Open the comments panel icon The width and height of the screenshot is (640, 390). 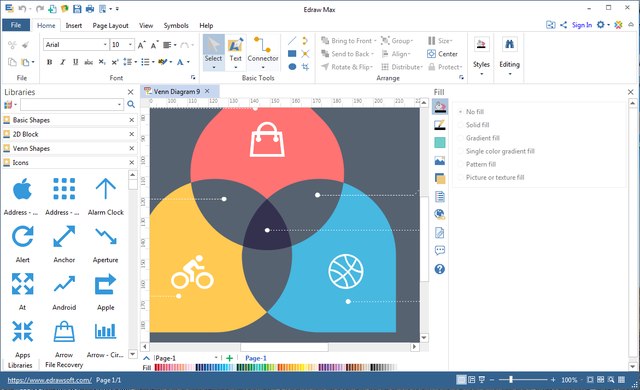click(x=440, y=250)
